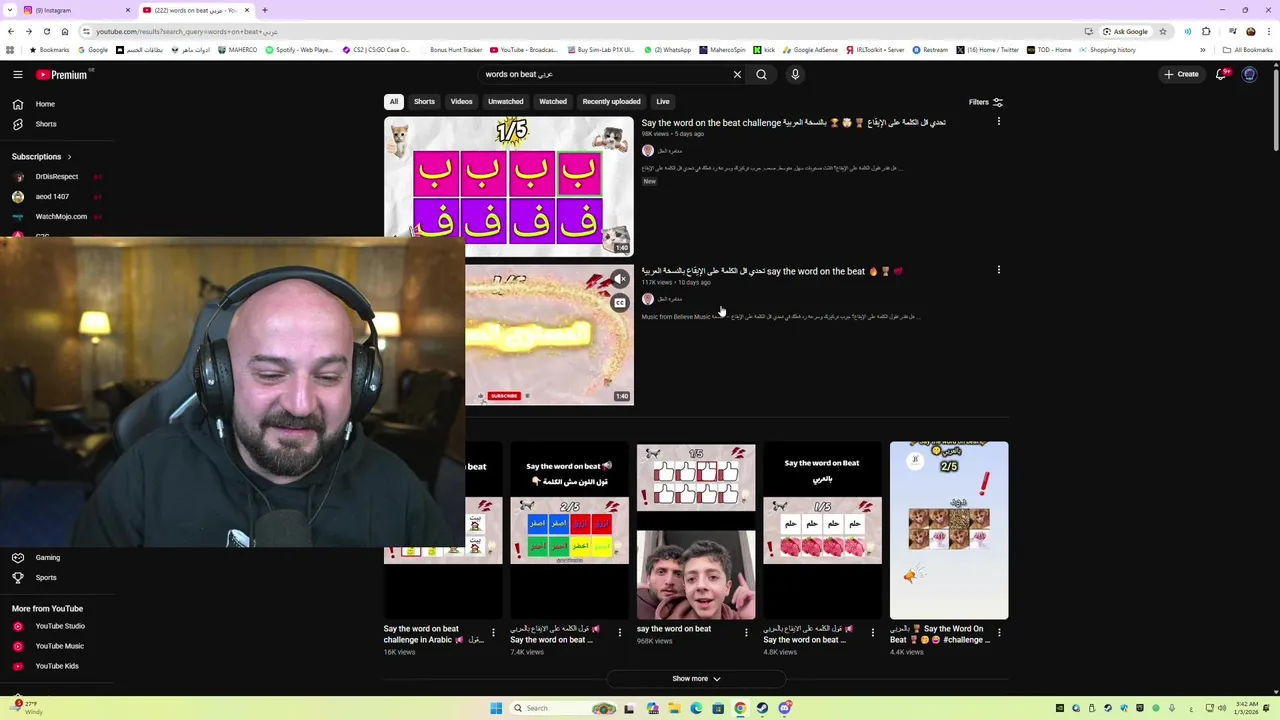
Task: Open Steam from the taskbar
Action: tap(762, 708)
